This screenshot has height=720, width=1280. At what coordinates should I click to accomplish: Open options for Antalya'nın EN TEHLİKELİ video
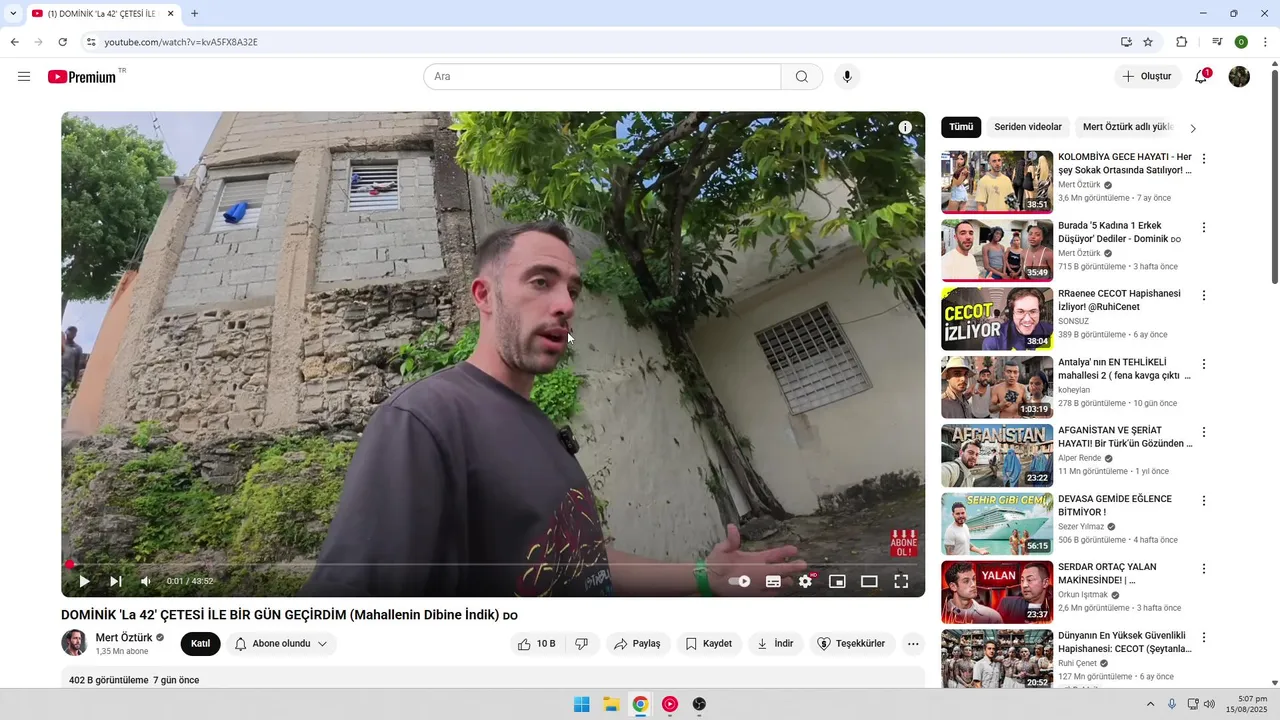[1204, 364]
